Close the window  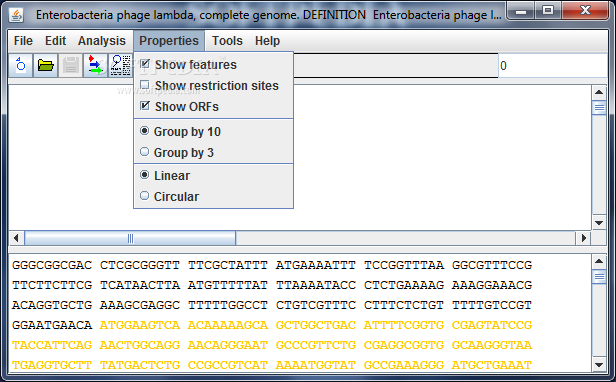pyautogui.click(x=585, y=11)
